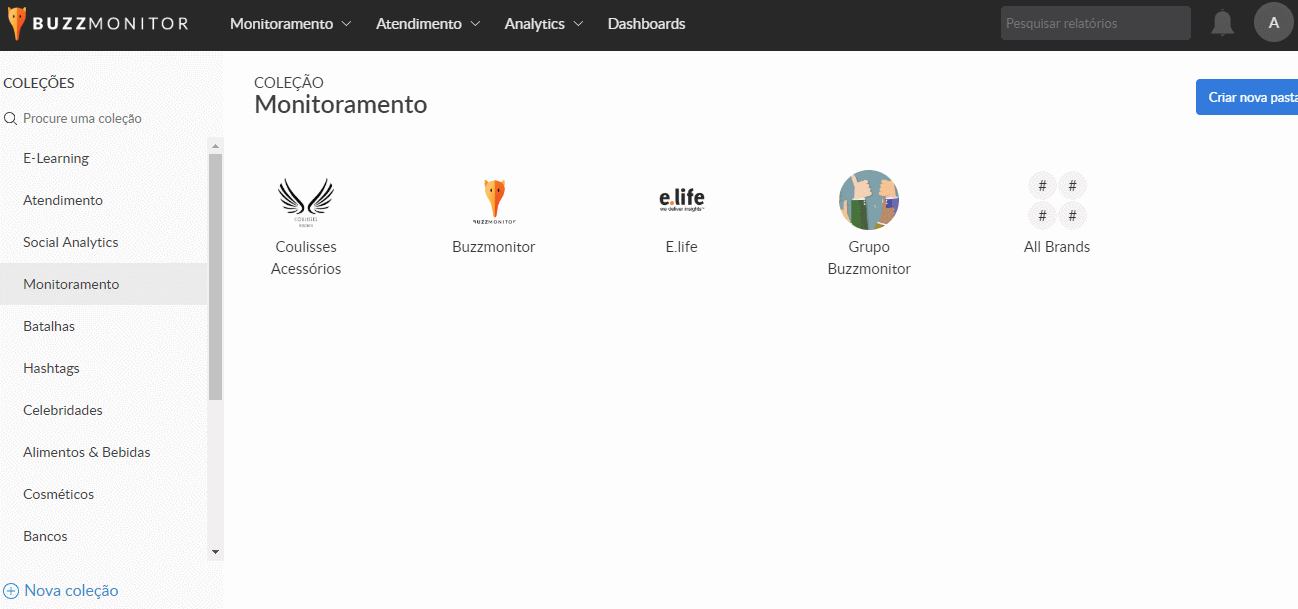Image resolution: width=1298 pixels, height=609 pixels.
Task: Click the Buzzmonitor fox logo
Action: (x=18, y=24)
